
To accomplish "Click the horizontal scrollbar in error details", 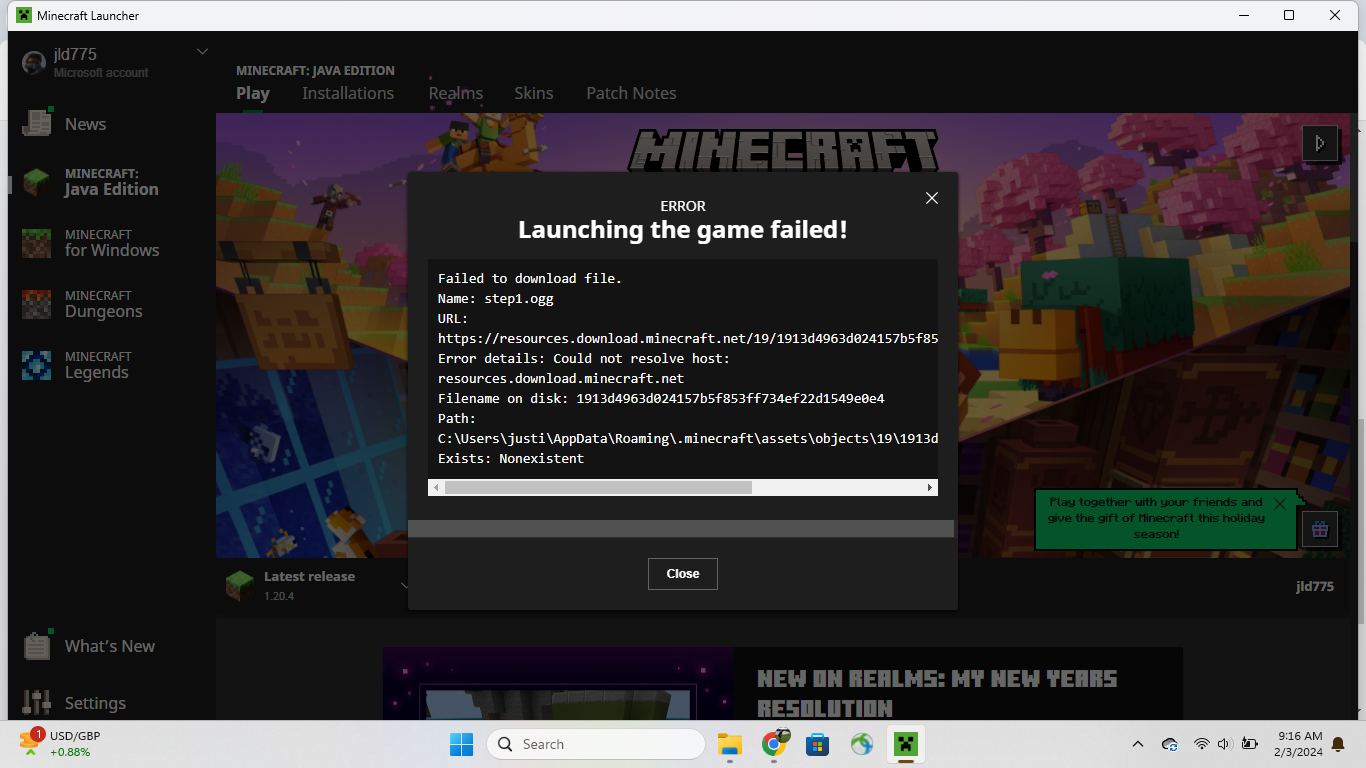I will click(x=598, y=487).
